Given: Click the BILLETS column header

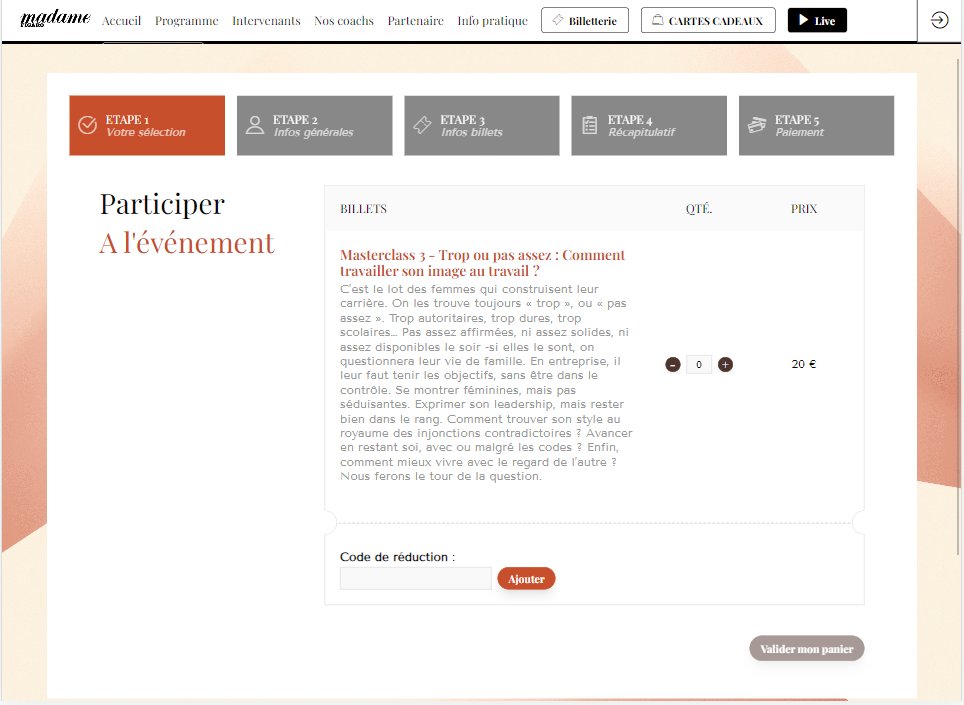Looking at the screenshot, I should [x=363, y=209].
